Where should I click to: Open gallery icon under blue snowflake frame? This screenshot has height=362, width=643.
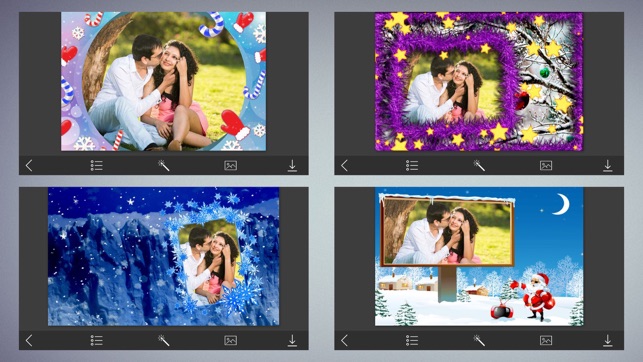coord(231,340)
